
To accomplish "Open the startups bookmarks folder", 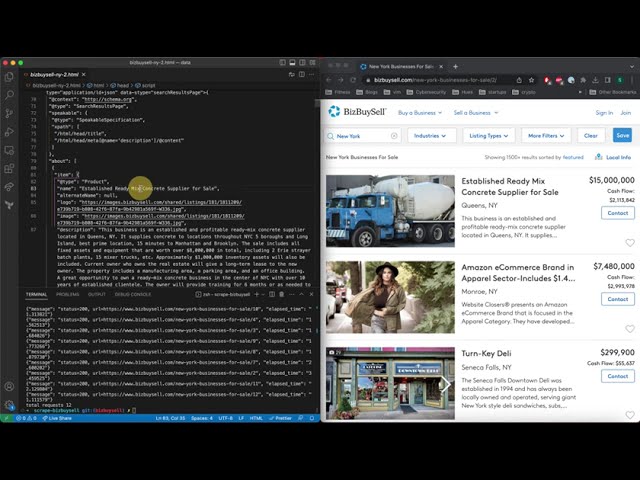I will [x=493, y=92].
